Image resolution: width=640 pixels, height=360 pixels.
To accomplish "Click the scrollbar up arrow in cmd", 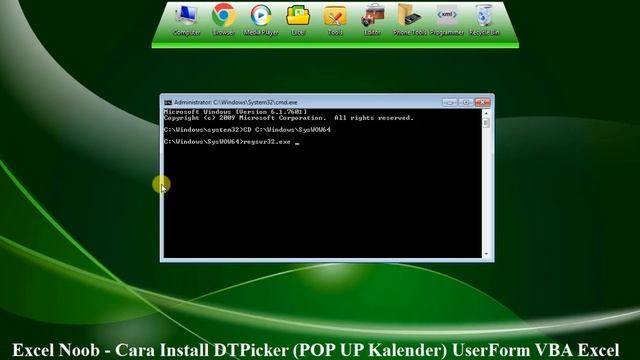I will point(486,113).
